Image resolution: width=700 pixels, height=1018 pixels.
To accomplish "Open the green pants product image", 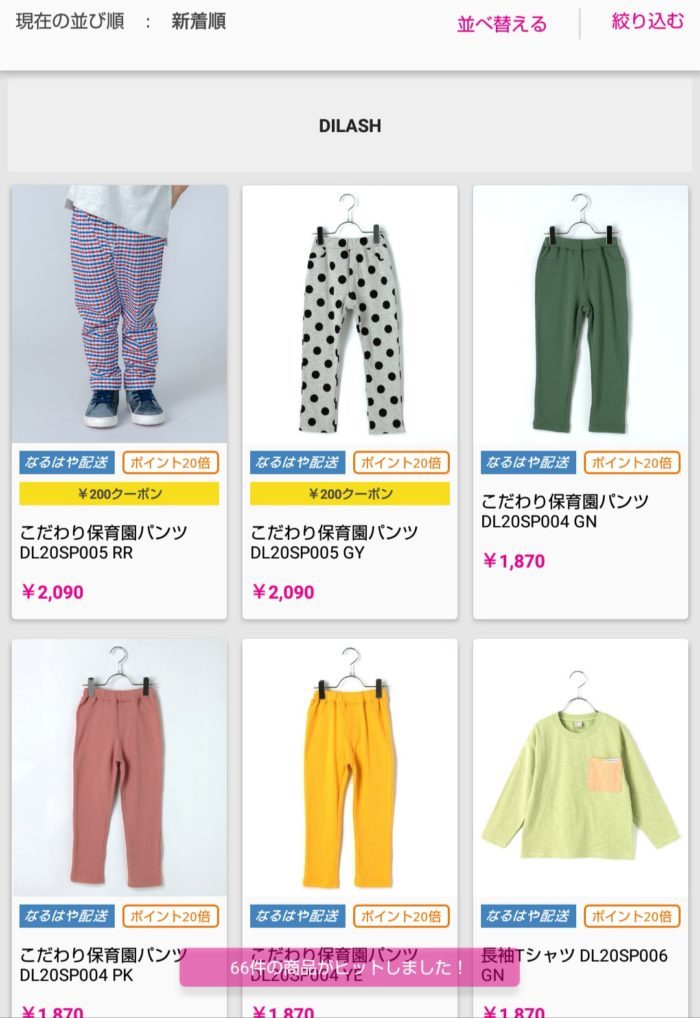I will tap(581, 314).
